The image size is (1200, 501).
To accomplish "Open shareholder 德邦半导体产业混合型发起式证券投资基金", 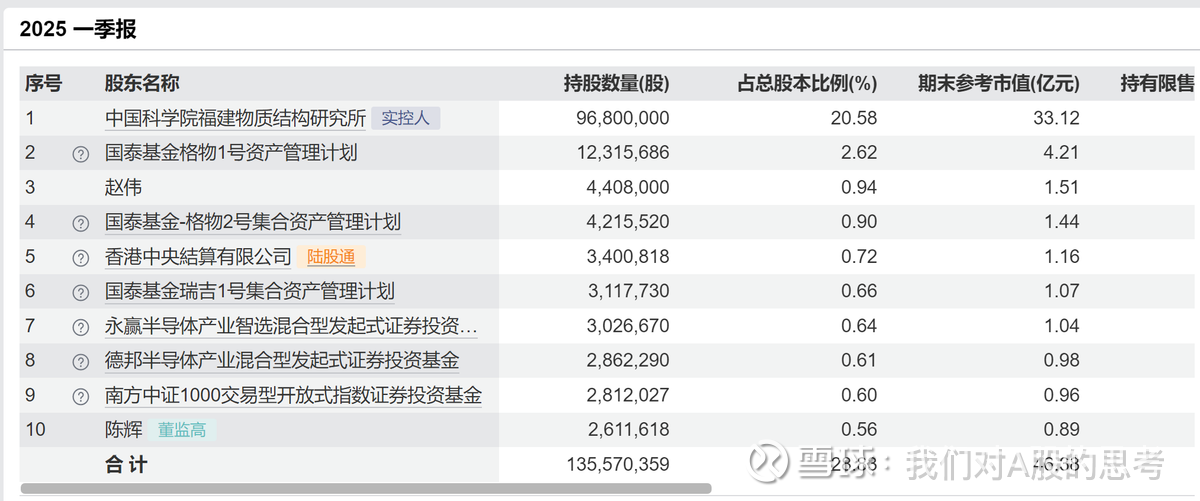I will tap(282, 361).
